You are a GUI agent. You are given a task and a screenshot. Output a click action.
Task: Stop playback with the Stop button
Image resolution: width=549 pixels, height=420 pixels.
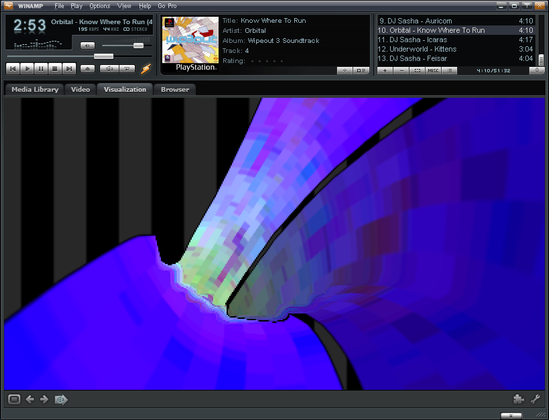(x=55, y=68)
